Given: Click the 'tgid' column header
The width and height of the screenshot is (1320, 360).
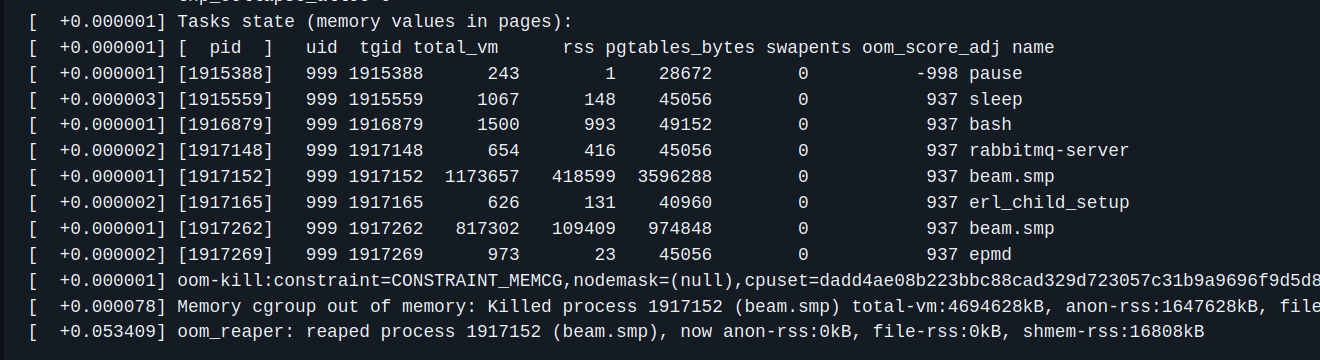Looking at the screenshot, I should 381,47.
